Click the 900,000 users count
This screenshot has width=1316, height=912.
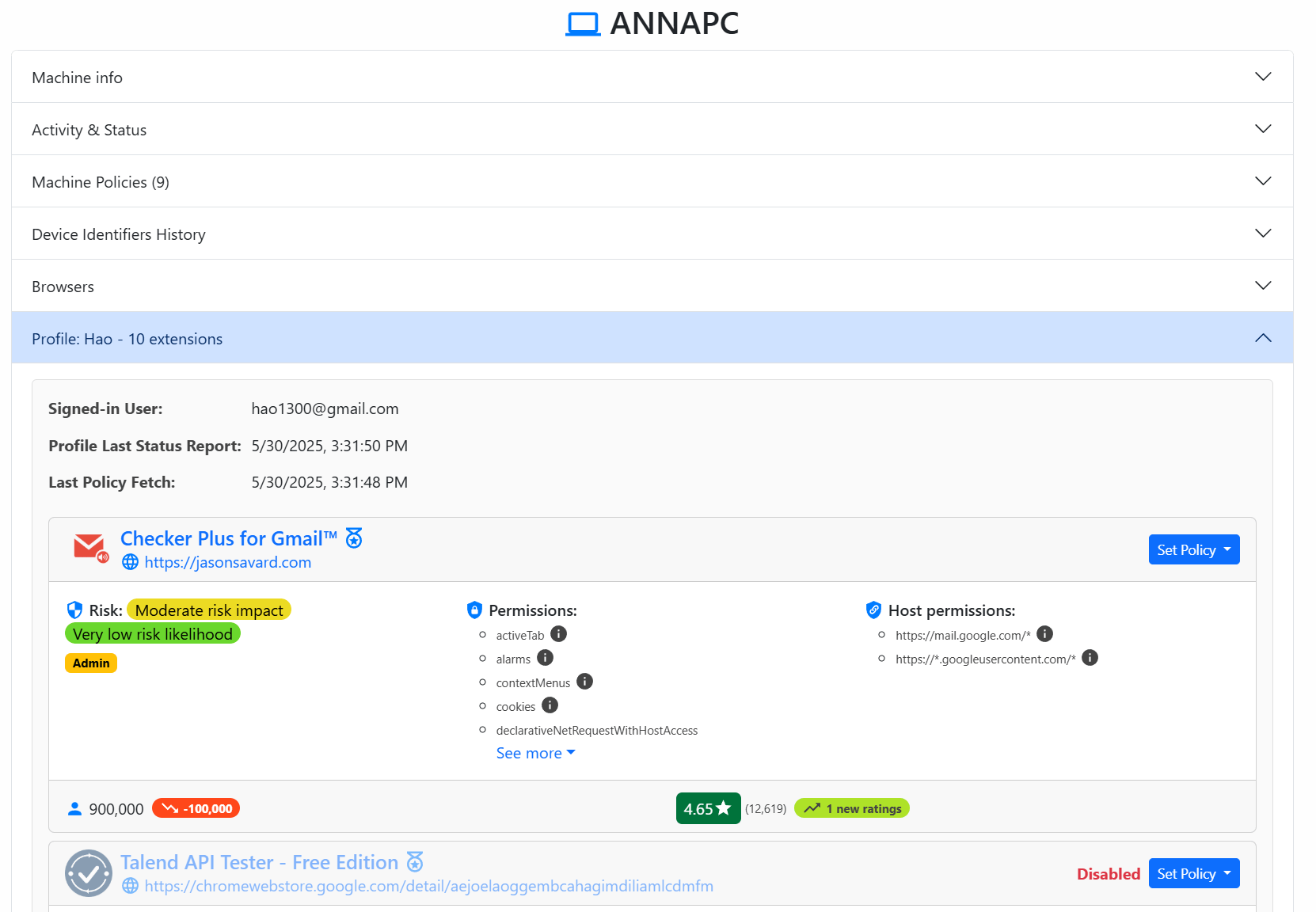[116, 809]
